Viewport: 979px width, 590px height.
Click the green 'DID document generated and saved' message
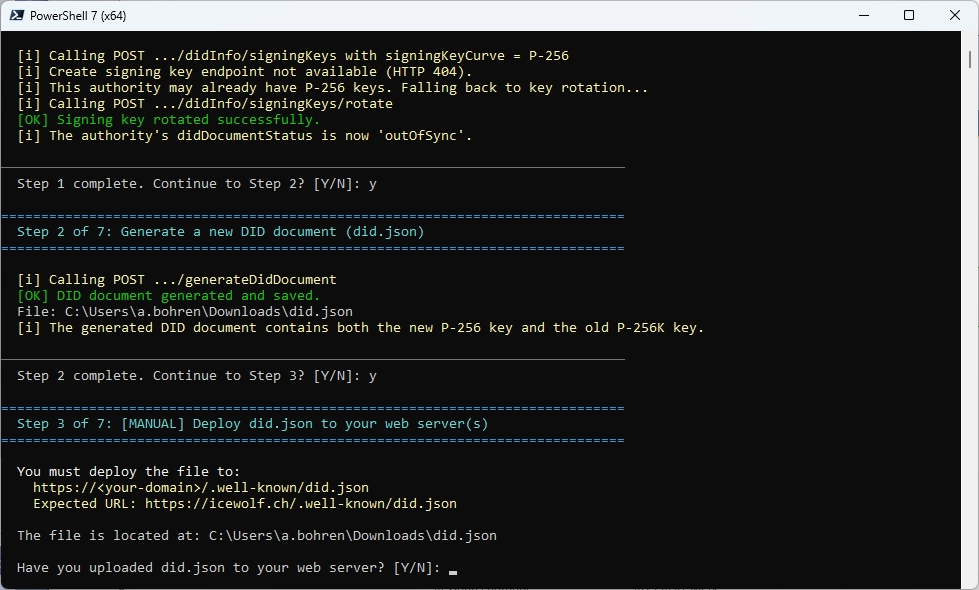point(168,296)
